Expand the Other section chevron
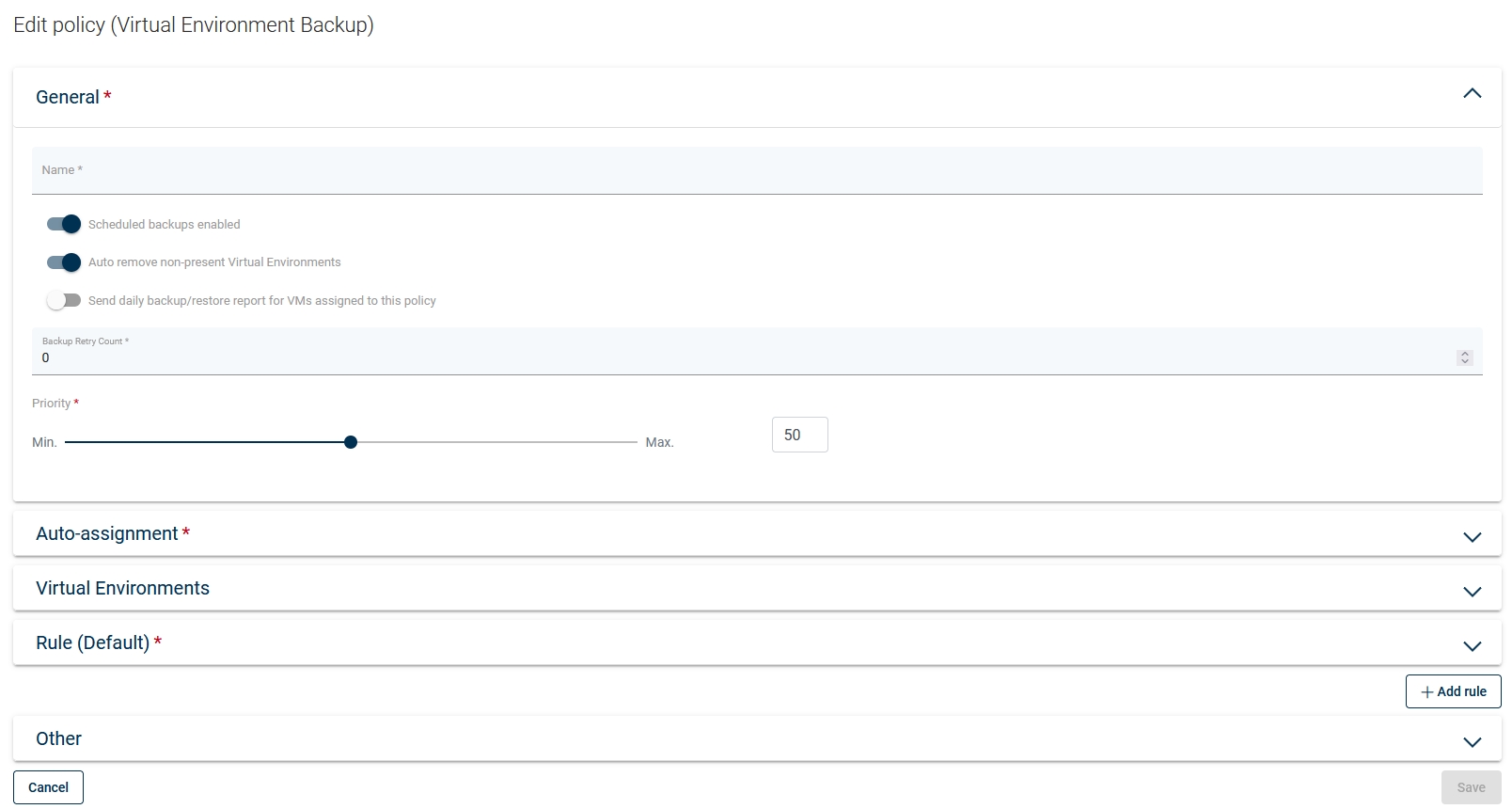The image size is (1512, 809). pos(1472,742)
